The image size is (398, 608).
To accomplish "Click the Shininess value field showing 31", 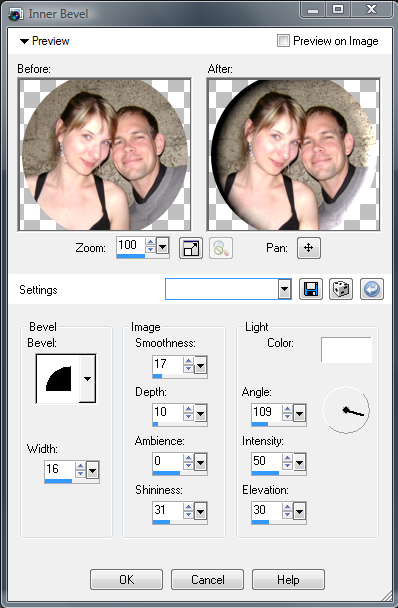I will 168,510.
